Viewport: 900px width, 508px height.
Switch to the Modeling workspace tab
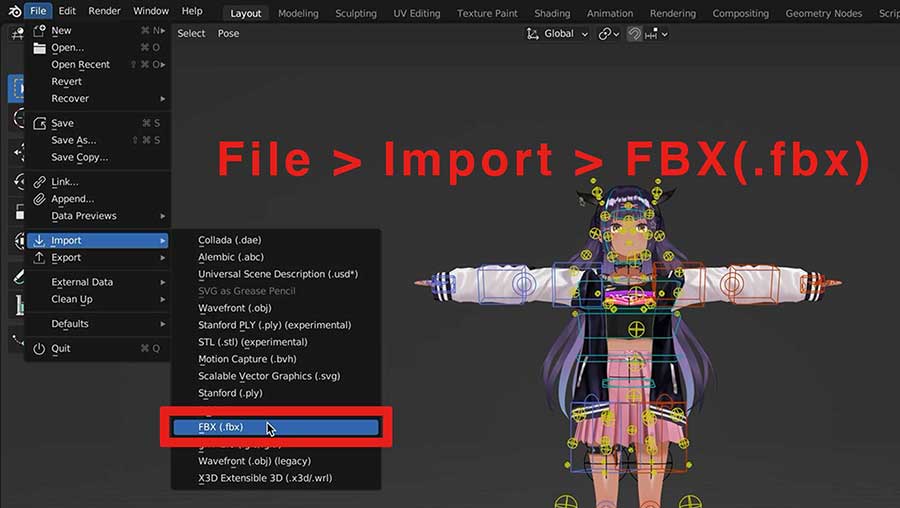point(298,13)
